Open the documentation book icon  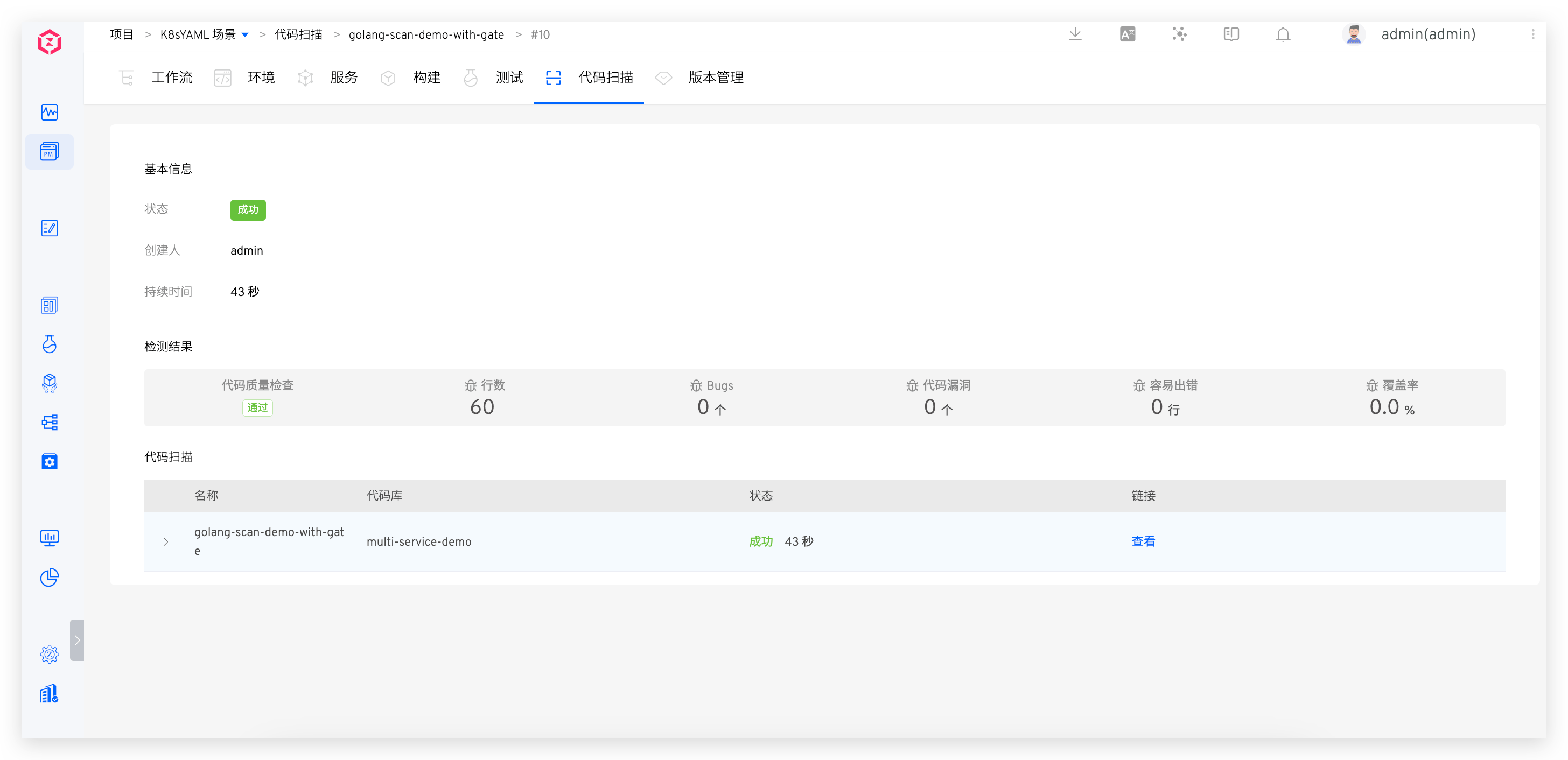(x=1231, y=34)
